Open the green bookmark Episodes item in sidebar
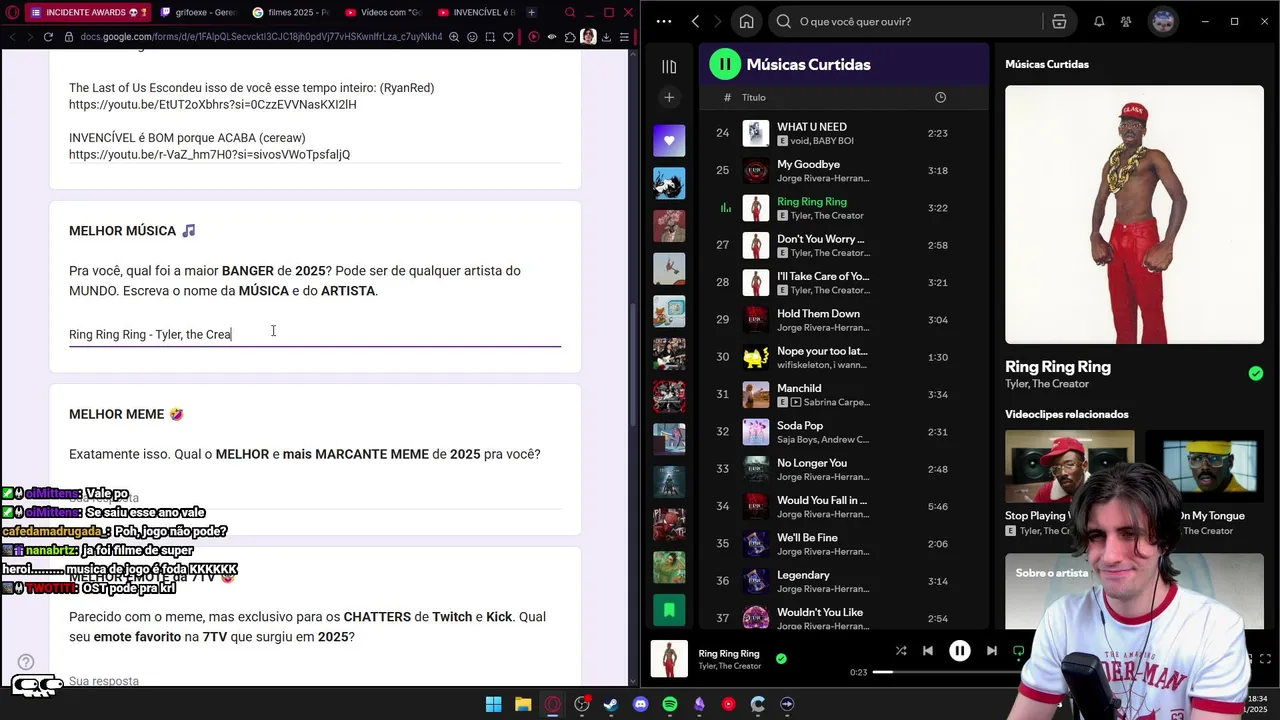 click(x=669, y=609)
